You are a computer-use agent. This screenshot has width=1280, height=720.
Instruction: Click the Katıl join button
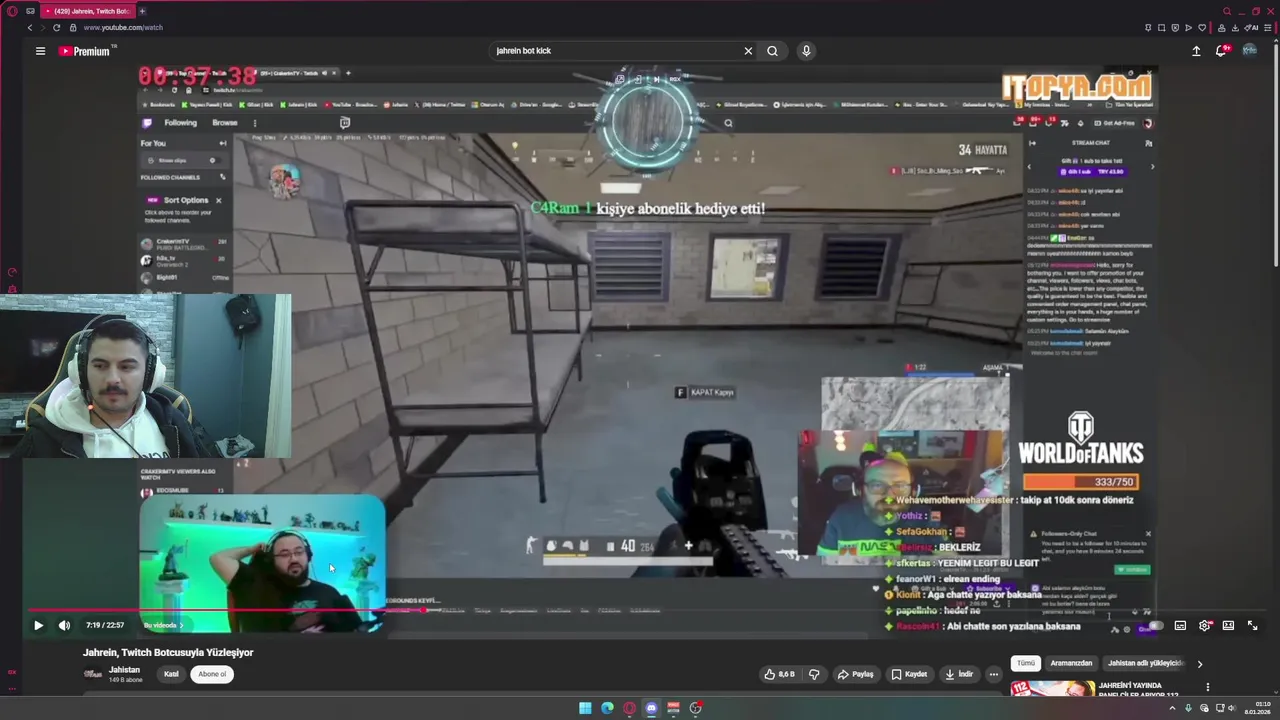pos(171,674)
